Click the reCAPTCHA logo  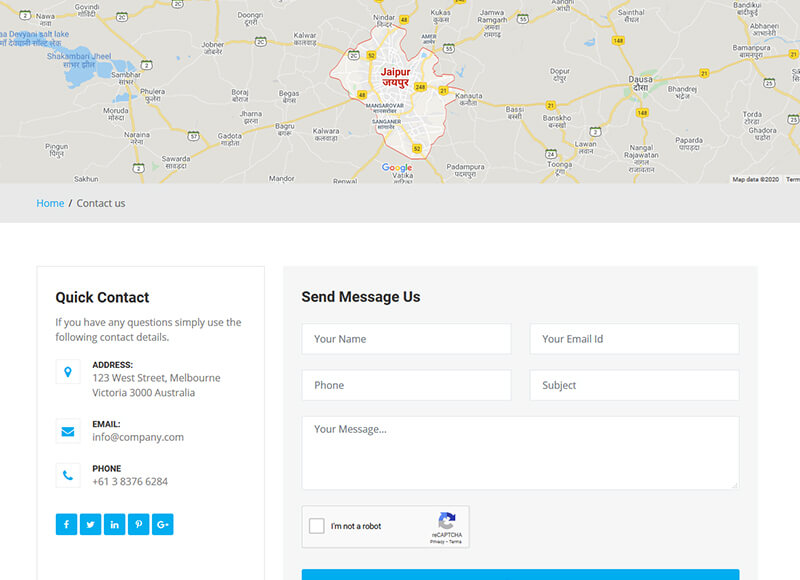coord(447,521)
